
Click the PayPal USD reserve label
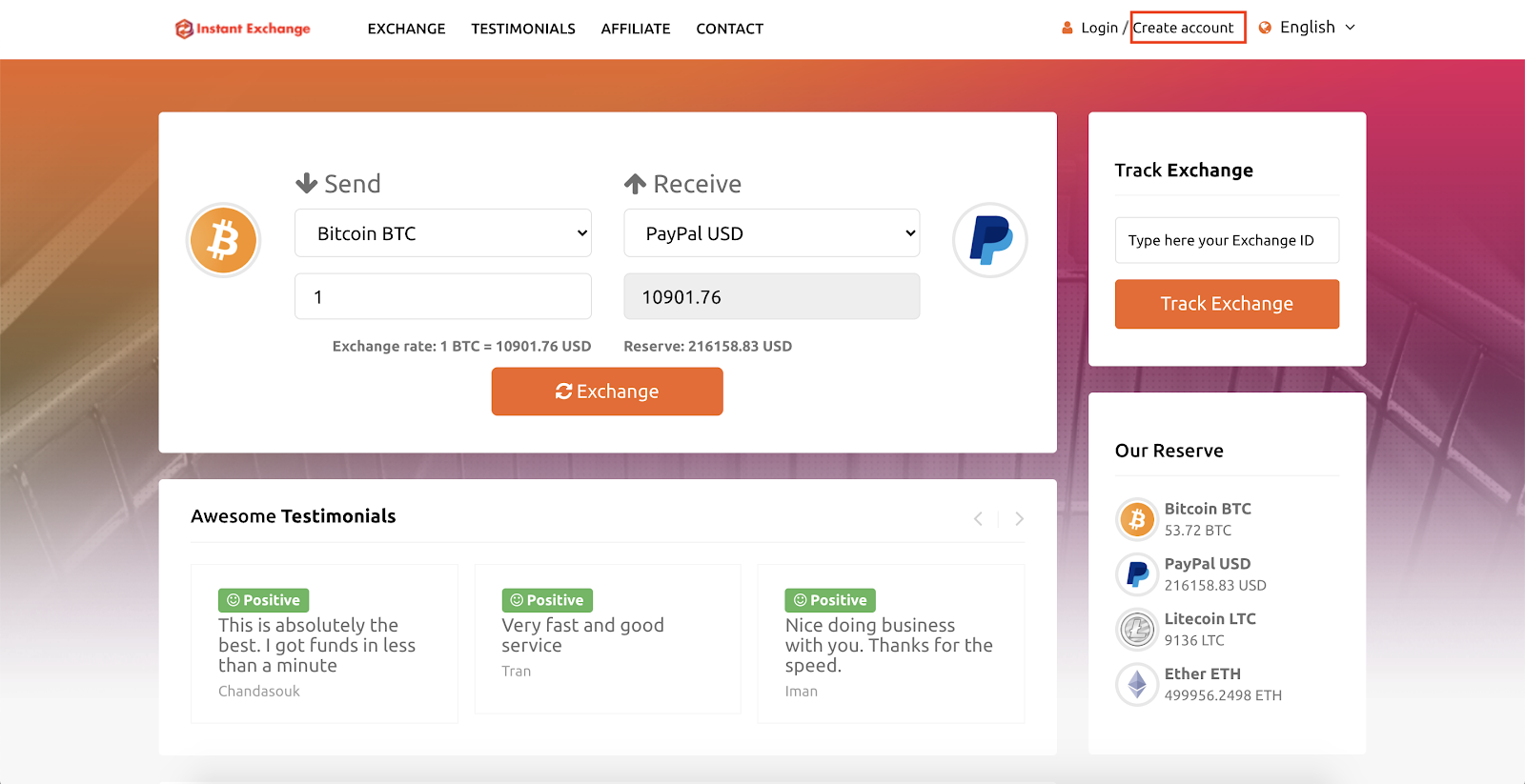pos(1208,564)
